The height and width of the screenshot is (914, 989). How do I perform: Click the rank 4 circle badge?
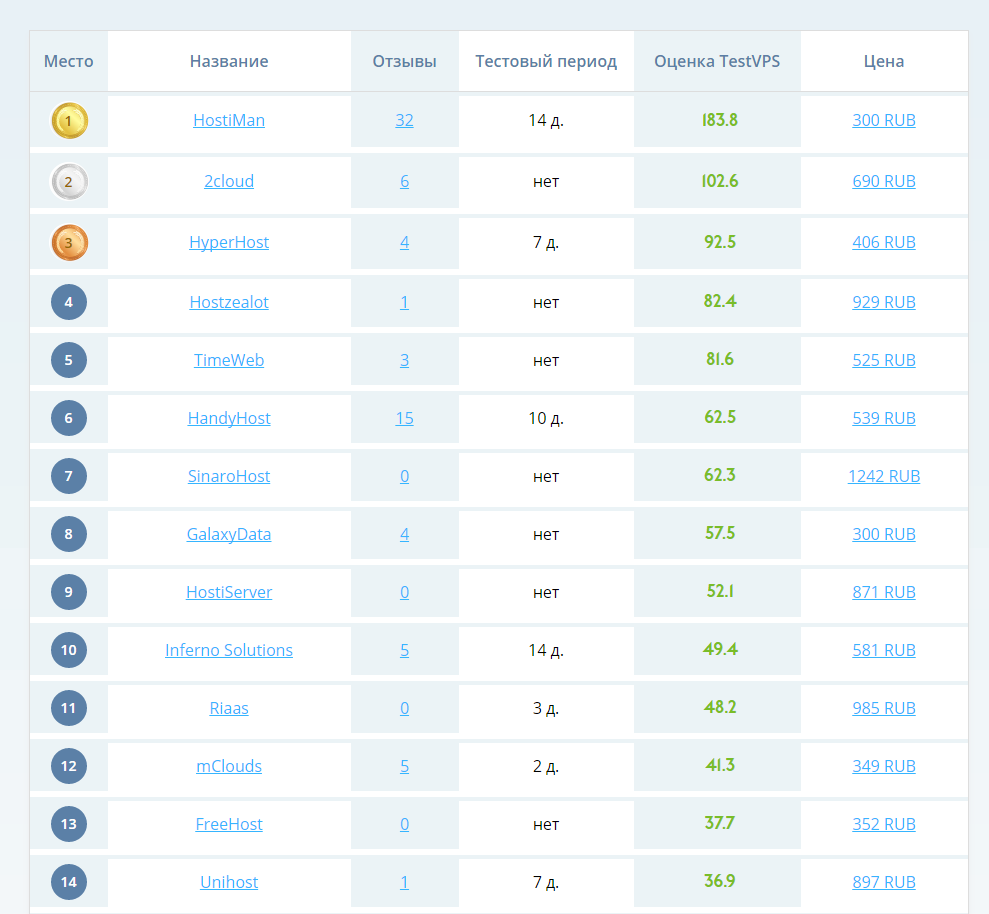click(69, 302)
